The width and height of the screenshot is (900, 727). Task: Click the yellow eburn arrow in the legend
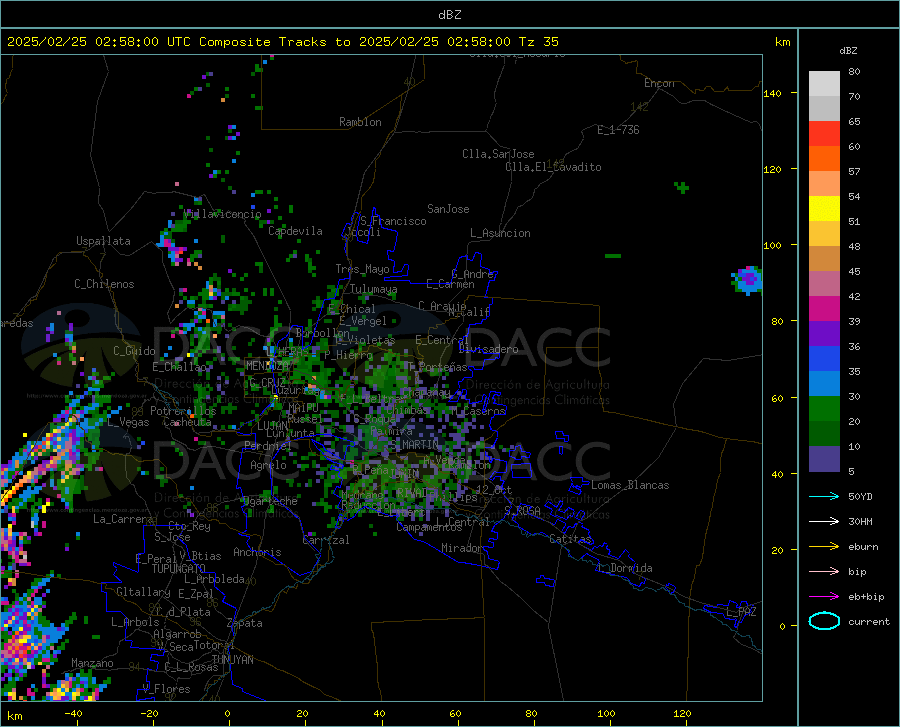coord(824,547)
